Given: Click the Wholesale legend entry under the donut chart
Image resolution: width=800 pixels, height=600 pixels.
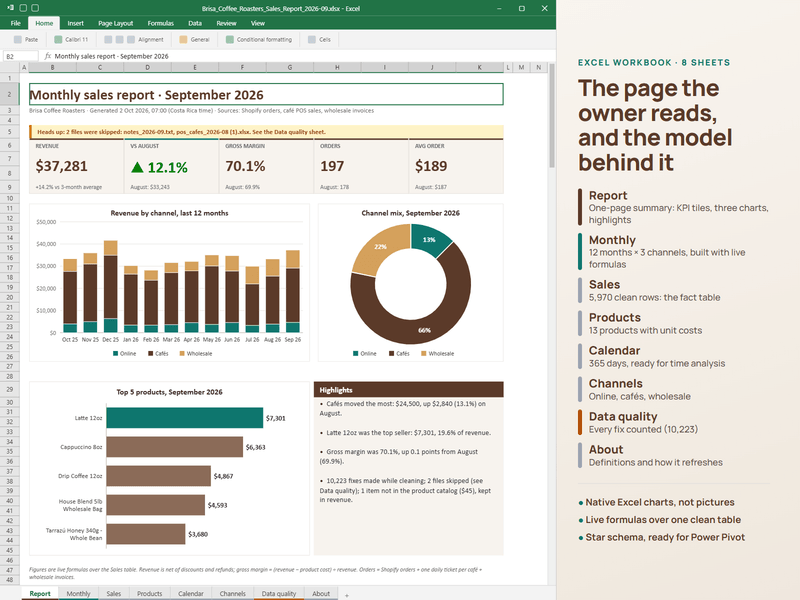Looking at the screenshot, I should (437, 354).
